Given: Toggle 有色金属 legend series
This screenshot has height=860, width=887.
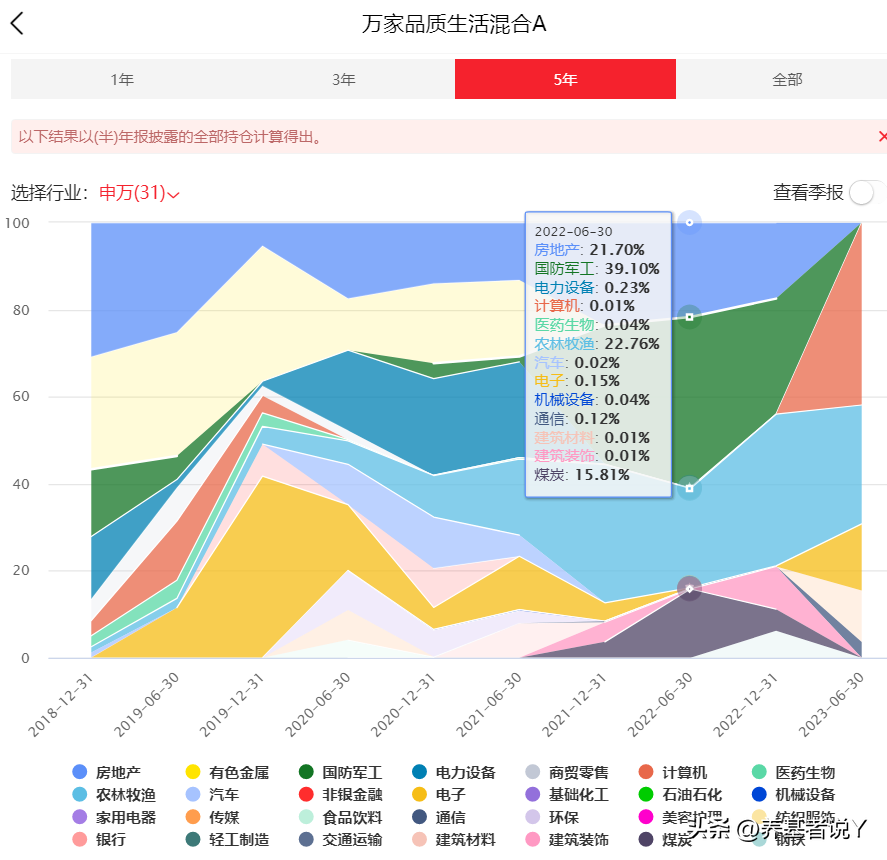Looking at the screenshot, I should (227, 772).
